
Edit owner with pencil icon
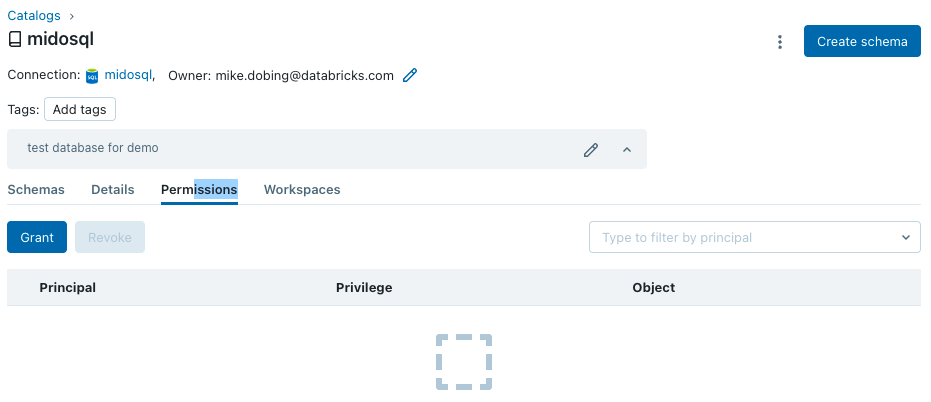(410, 75)
